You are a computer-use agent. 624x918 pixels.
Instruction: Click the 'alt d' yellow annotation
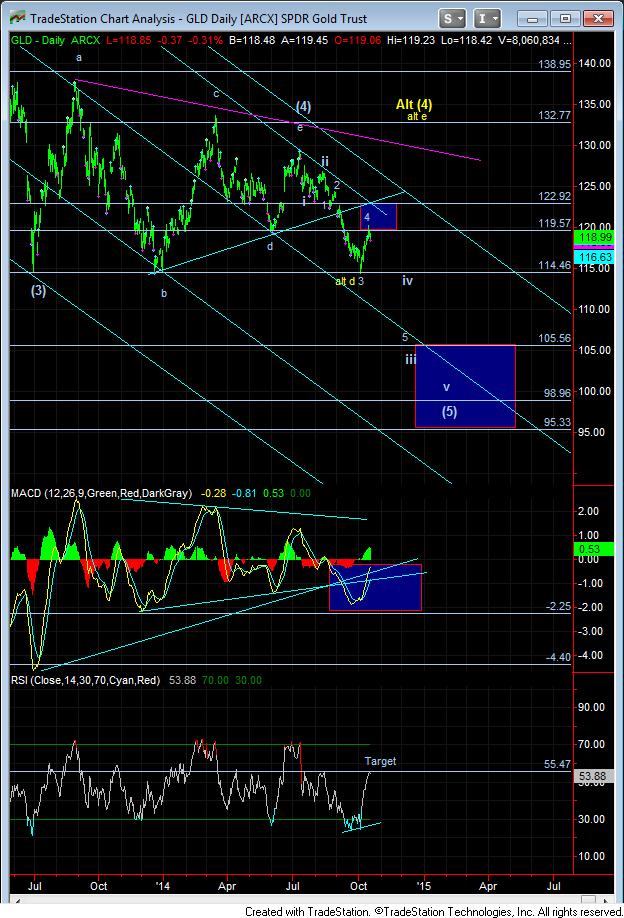tap(345, 282)
